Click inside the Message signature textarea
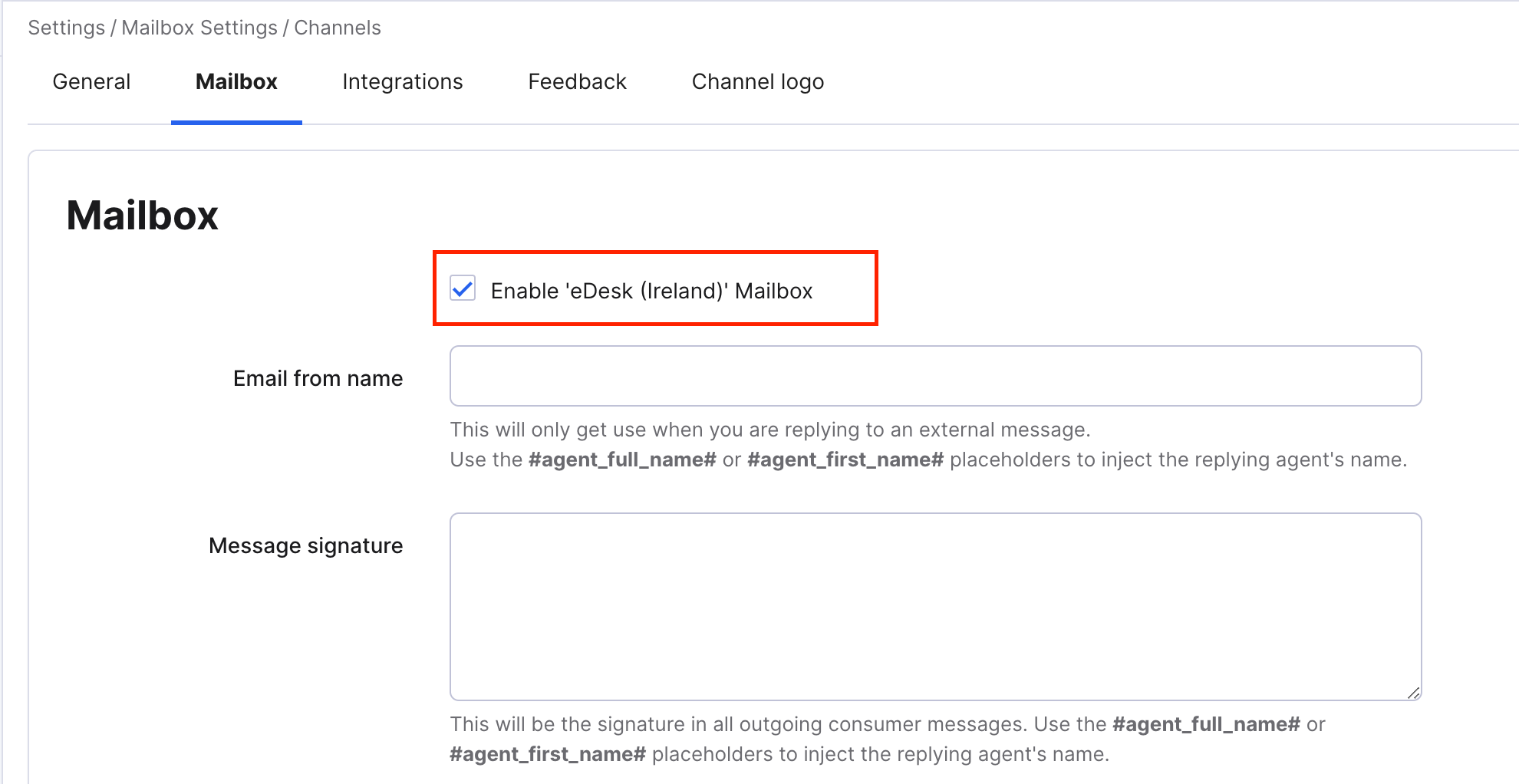 coord(935,607)
